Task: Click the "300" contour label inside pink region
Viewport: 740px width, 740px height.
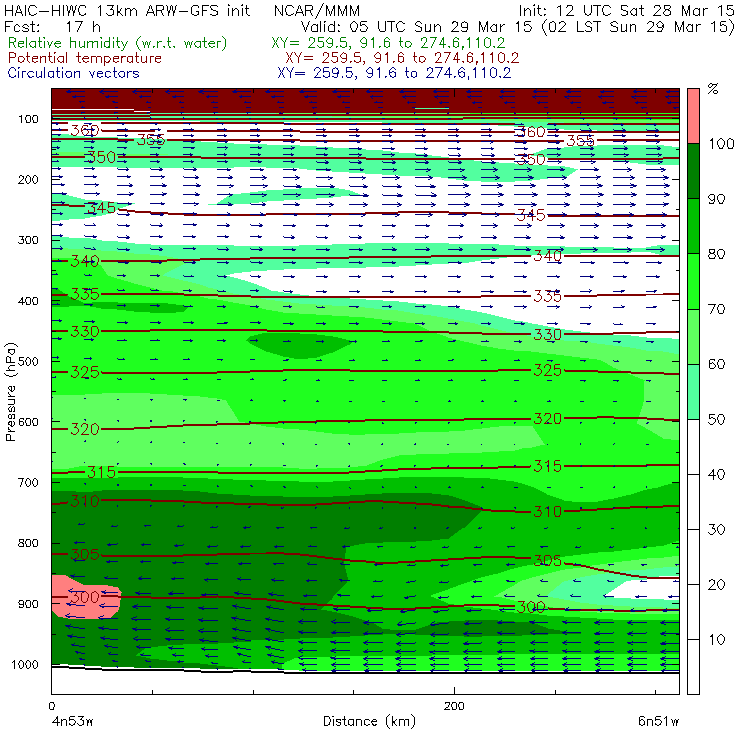Action: (x=85, y=597)
